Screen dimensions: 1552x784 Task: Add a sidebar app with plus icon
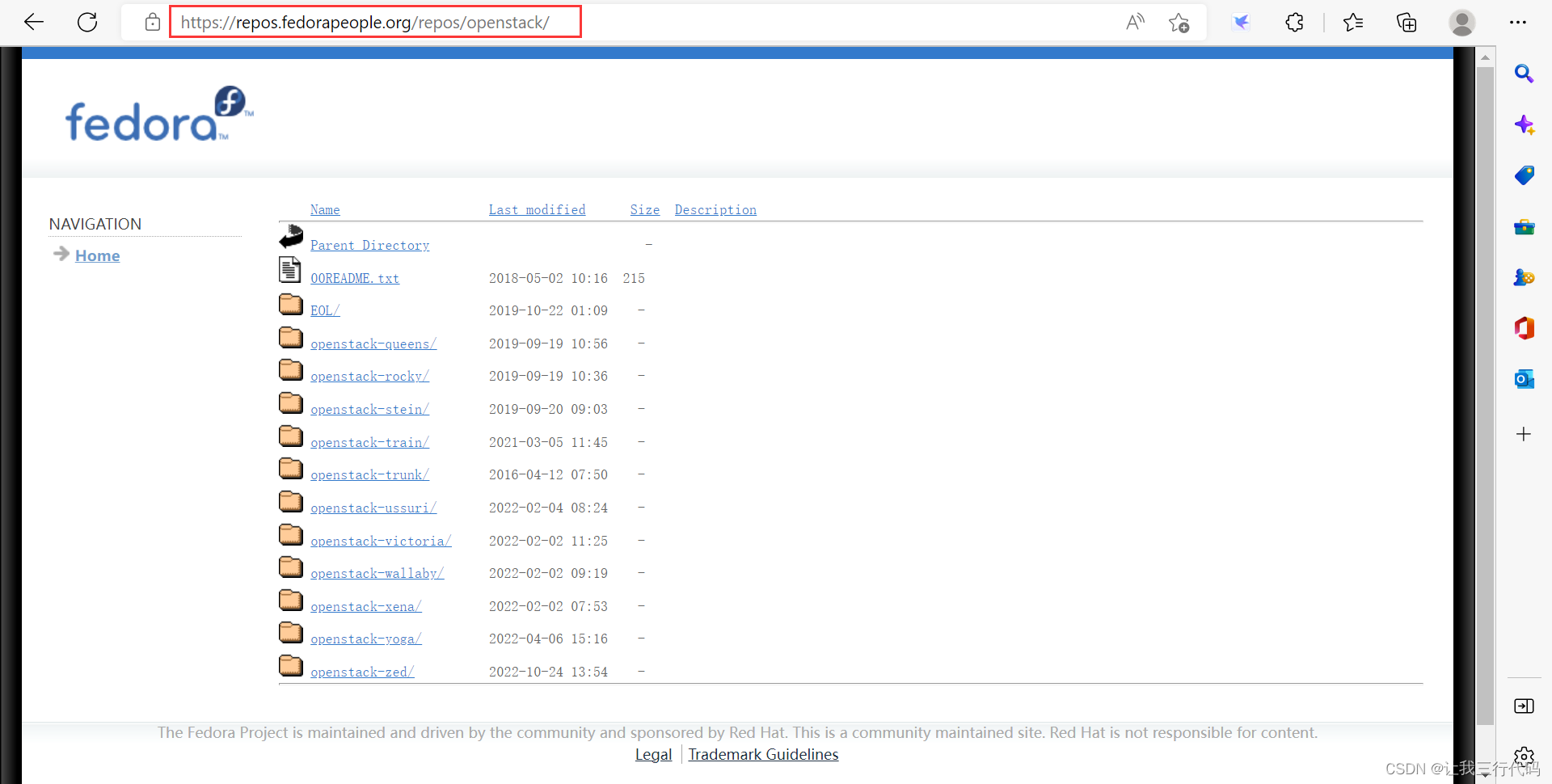1524,434
